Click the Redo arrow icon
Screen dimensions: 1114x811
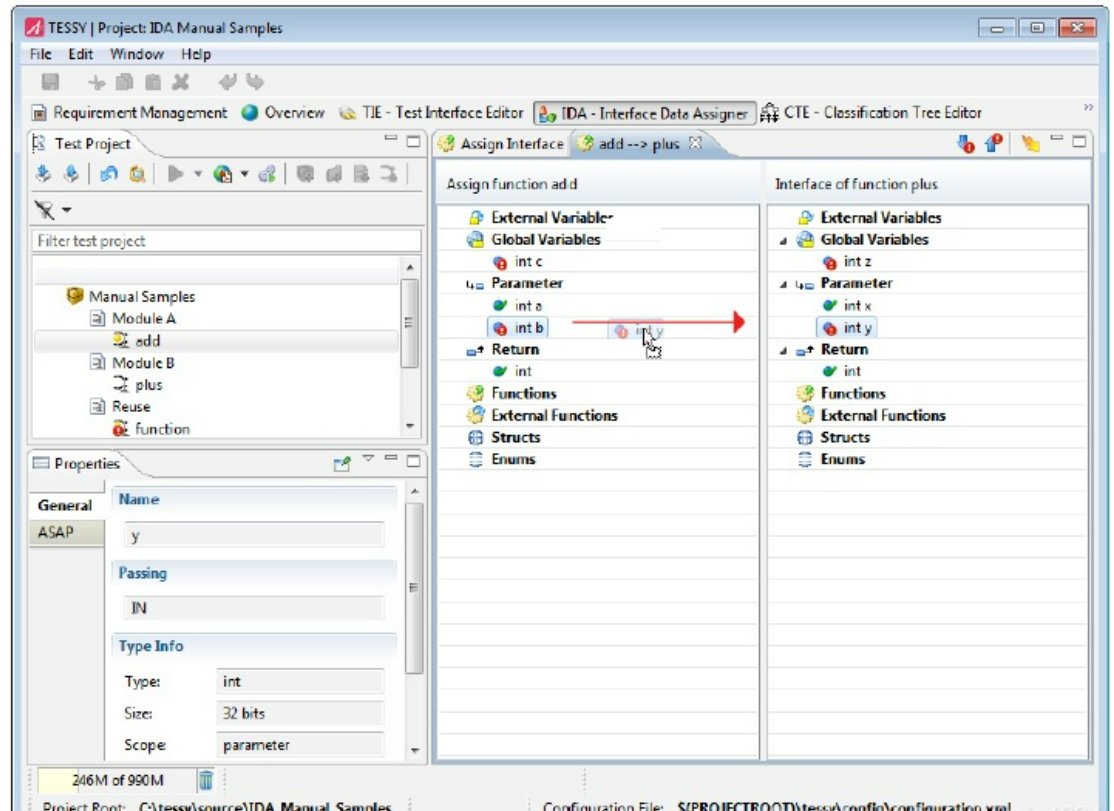click(255, 82)
